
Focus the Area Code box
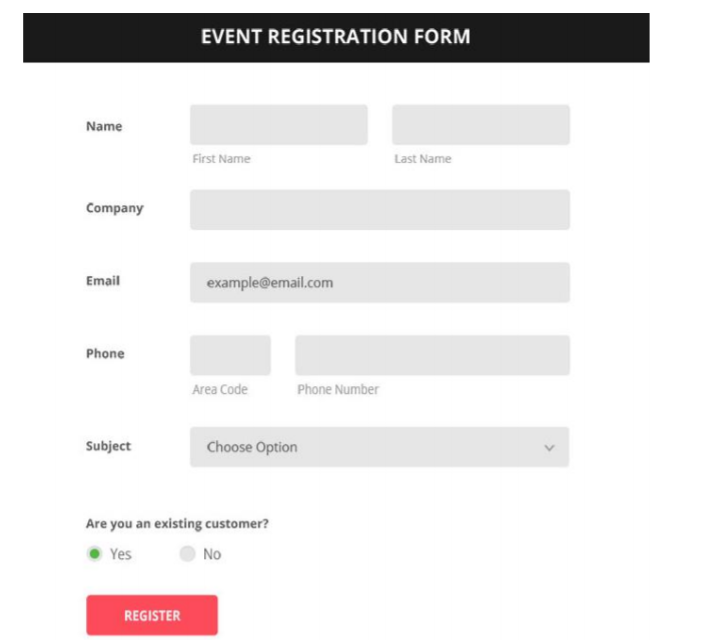point(230,355)
